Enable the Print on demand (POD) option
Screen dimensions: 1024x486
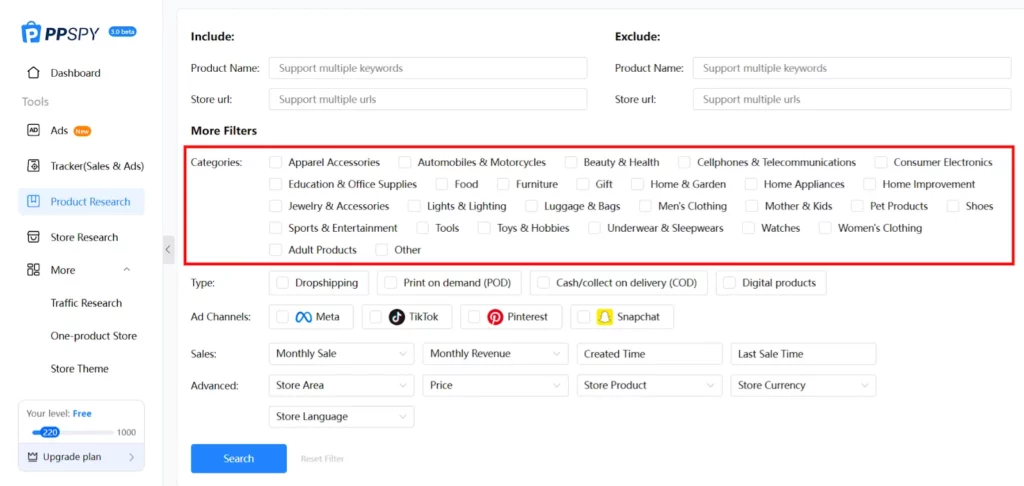[391, 283]
